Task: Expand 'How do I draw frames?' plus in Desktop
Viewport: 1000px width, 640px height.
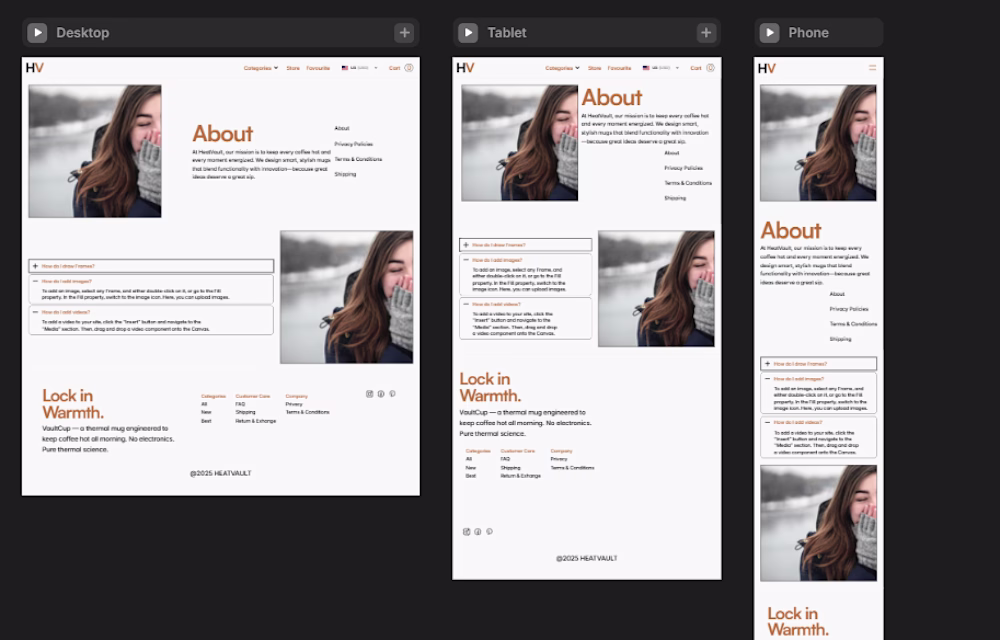Action: coord(35,266)
